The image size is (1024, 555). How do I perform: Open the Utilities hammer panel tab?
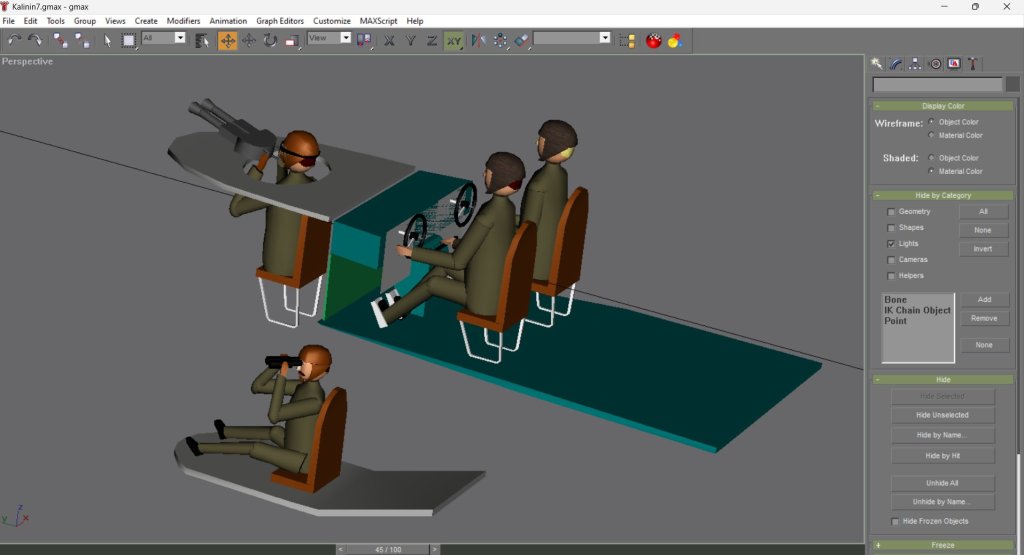point(973,64)
